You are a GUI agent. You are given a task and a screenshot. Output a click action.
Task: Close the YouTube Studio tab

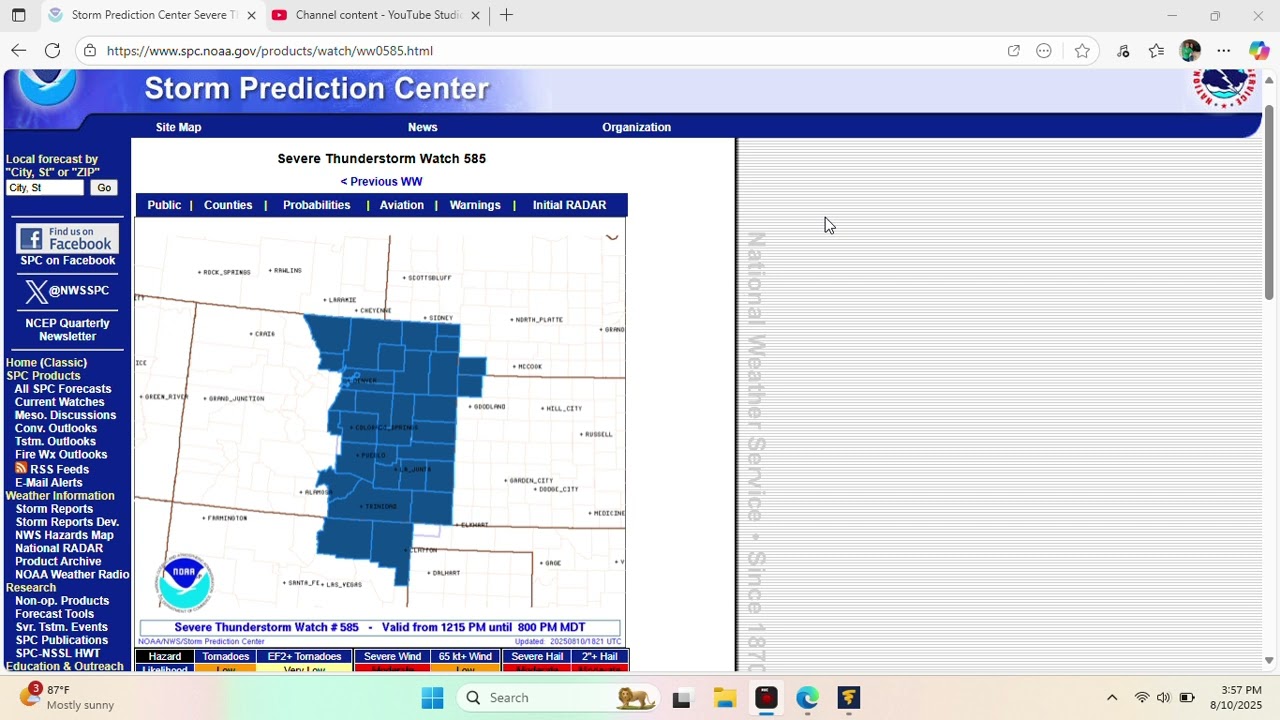coord(475,15)
